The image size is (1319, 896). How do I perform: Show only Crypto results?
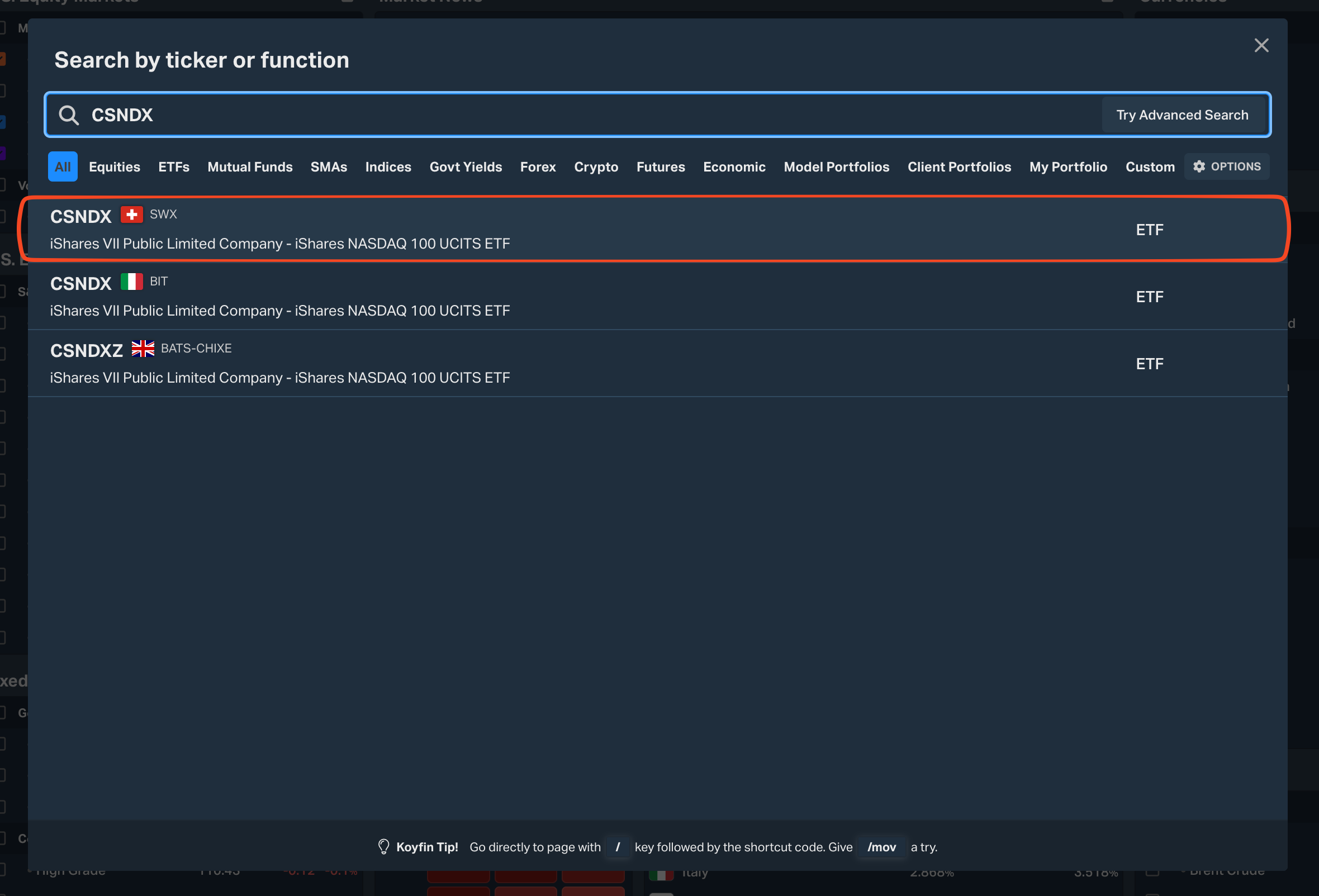pyautogui.click(x=596, y=166)
